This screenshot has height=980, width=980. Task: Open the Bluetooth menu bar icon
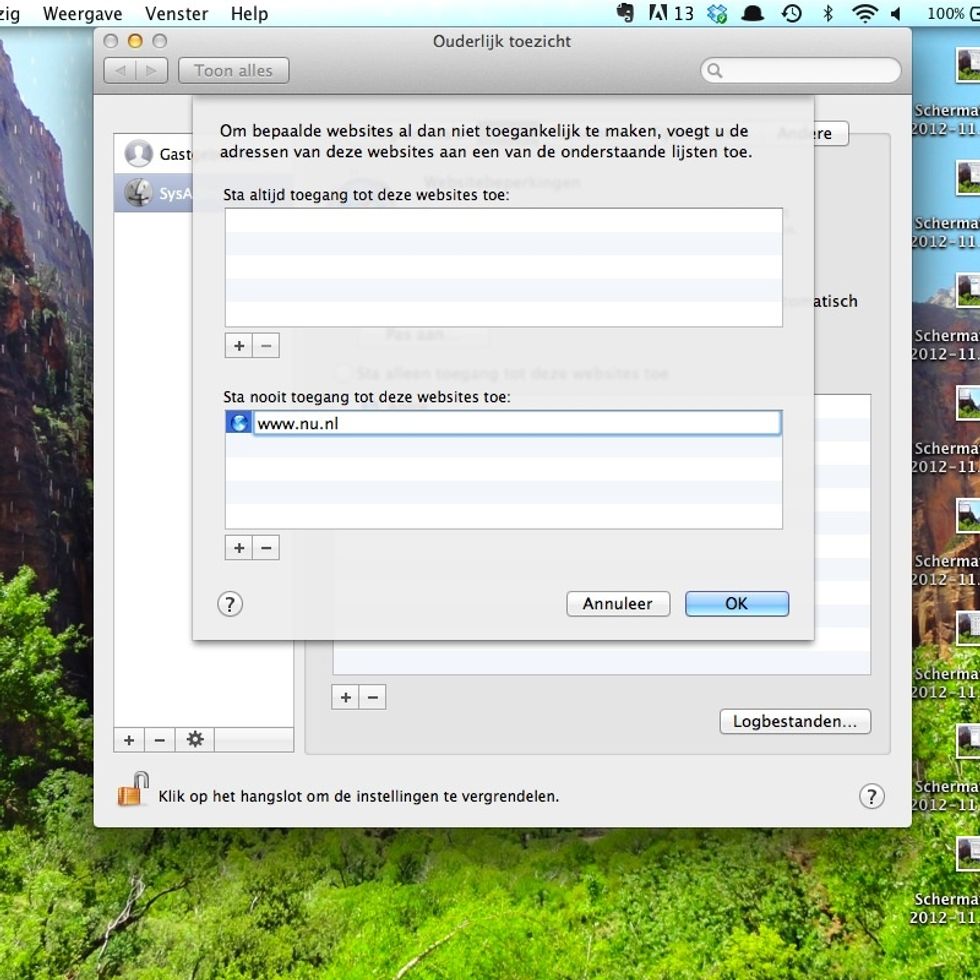pyautogui.click(x=828, y=14)
